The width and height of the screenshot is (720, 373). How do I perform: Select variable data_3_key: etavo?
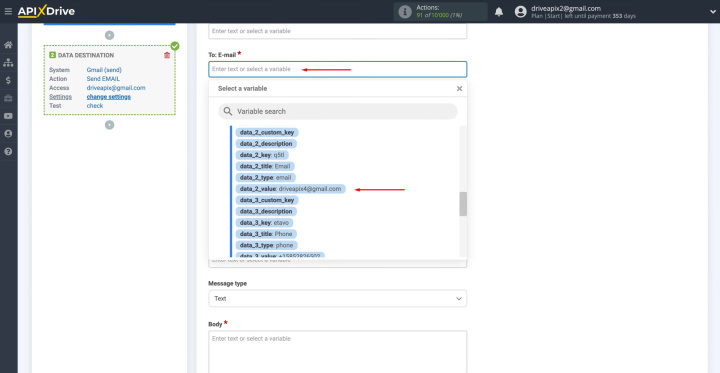pyautogui.click(x=264, y=223)
